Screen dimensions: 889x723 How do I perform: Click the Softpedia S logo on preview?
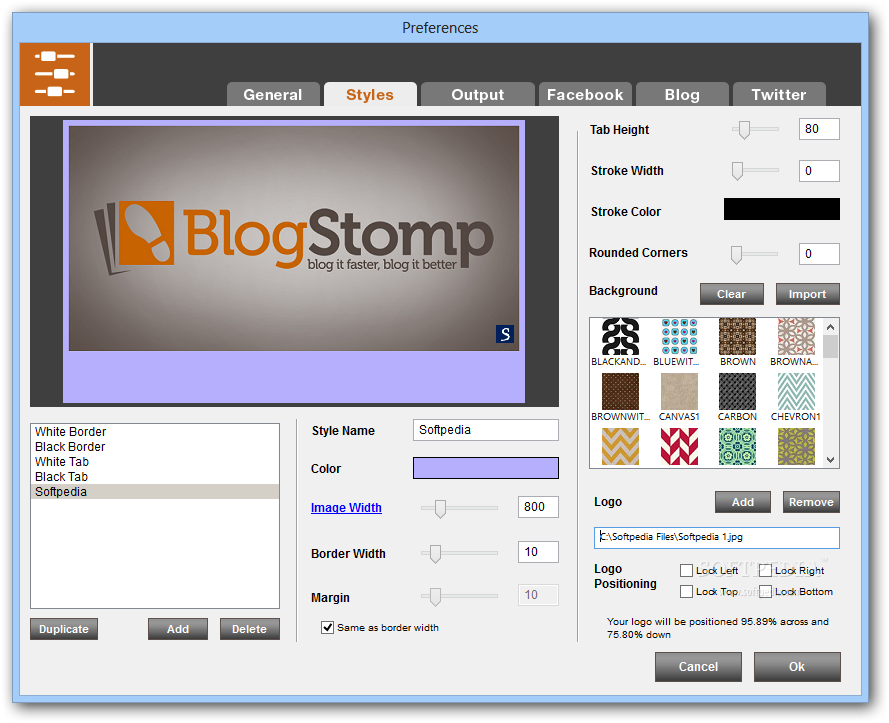(x=505, y=334)
